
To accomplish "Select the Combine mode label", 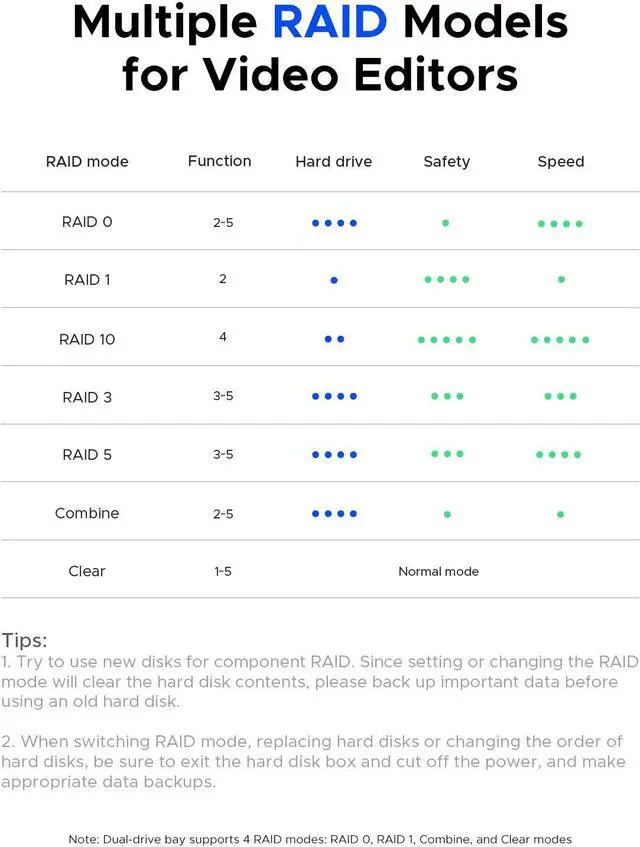I will click(87, 513).
